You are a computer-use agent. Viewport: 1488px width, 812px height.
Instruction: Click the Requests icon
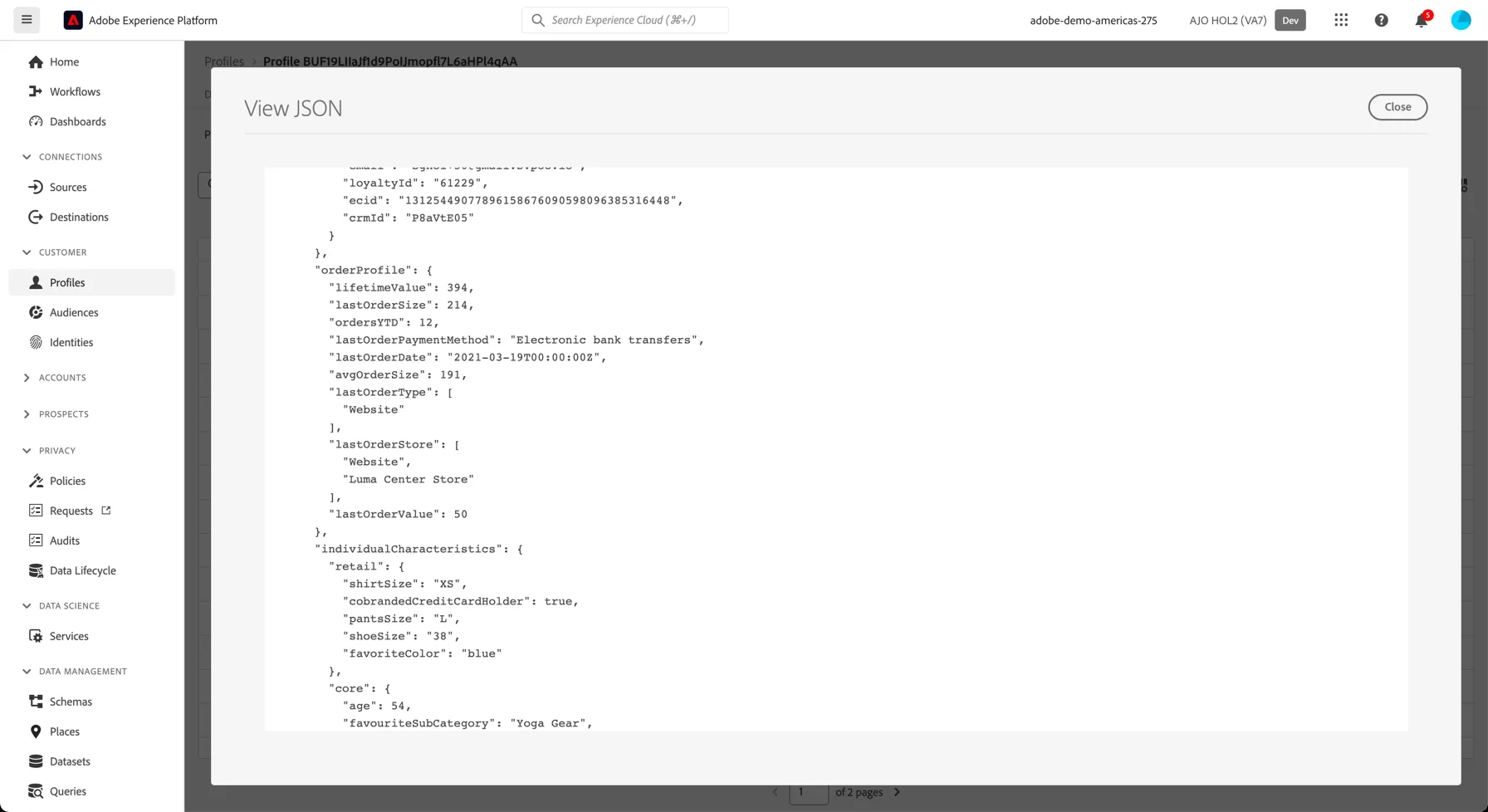(36, 511)
